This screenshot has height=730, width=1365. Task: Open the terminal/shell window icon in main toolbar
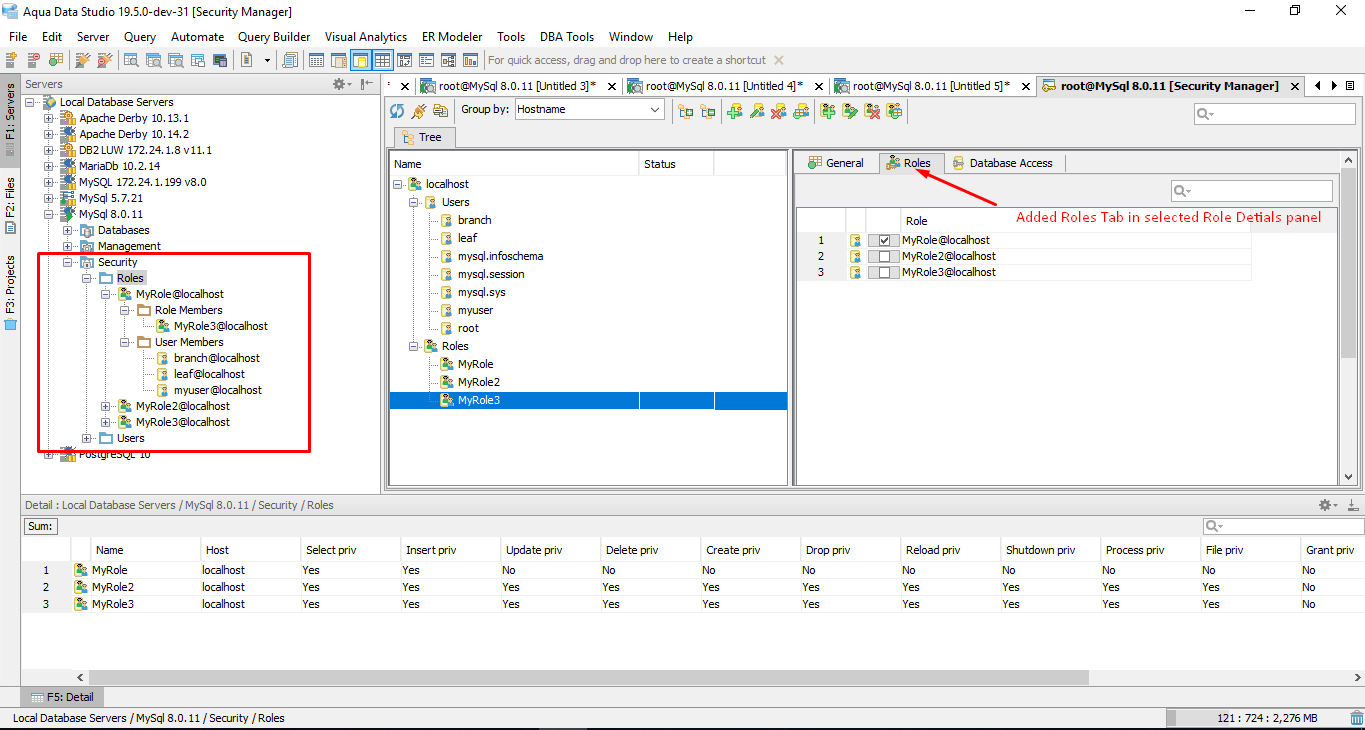click(220, 60)
